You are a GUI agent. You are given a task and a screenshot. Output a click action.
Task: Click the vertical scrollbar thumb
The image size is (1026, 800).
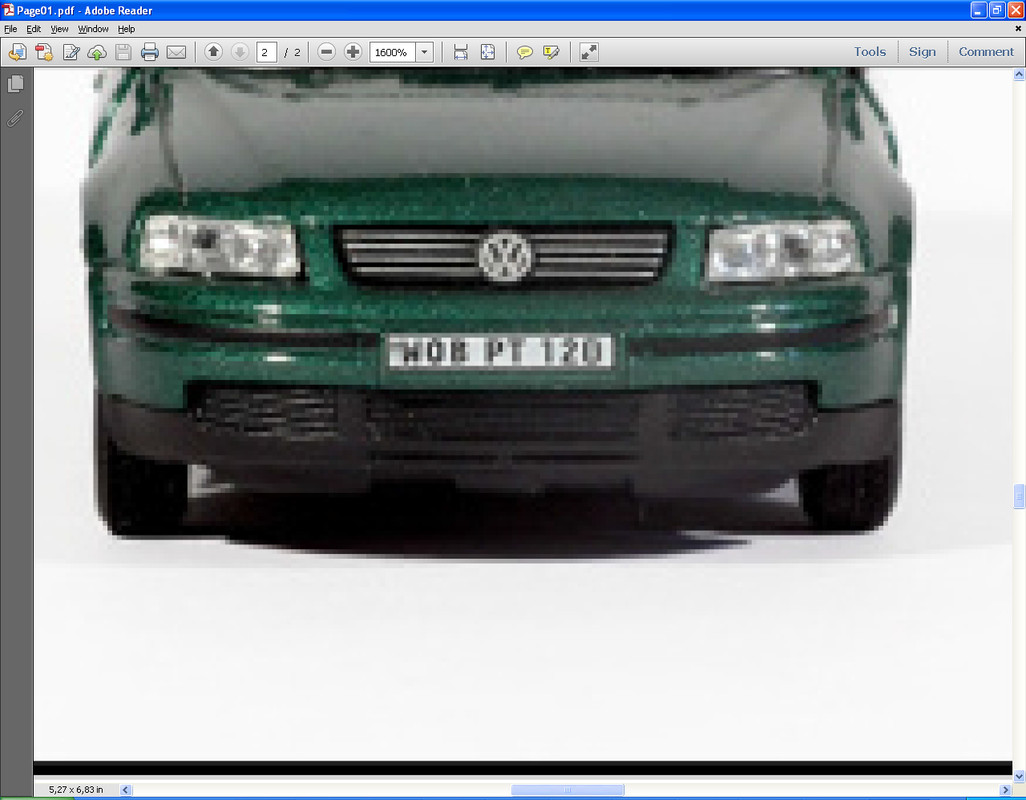pos(1019,496)
